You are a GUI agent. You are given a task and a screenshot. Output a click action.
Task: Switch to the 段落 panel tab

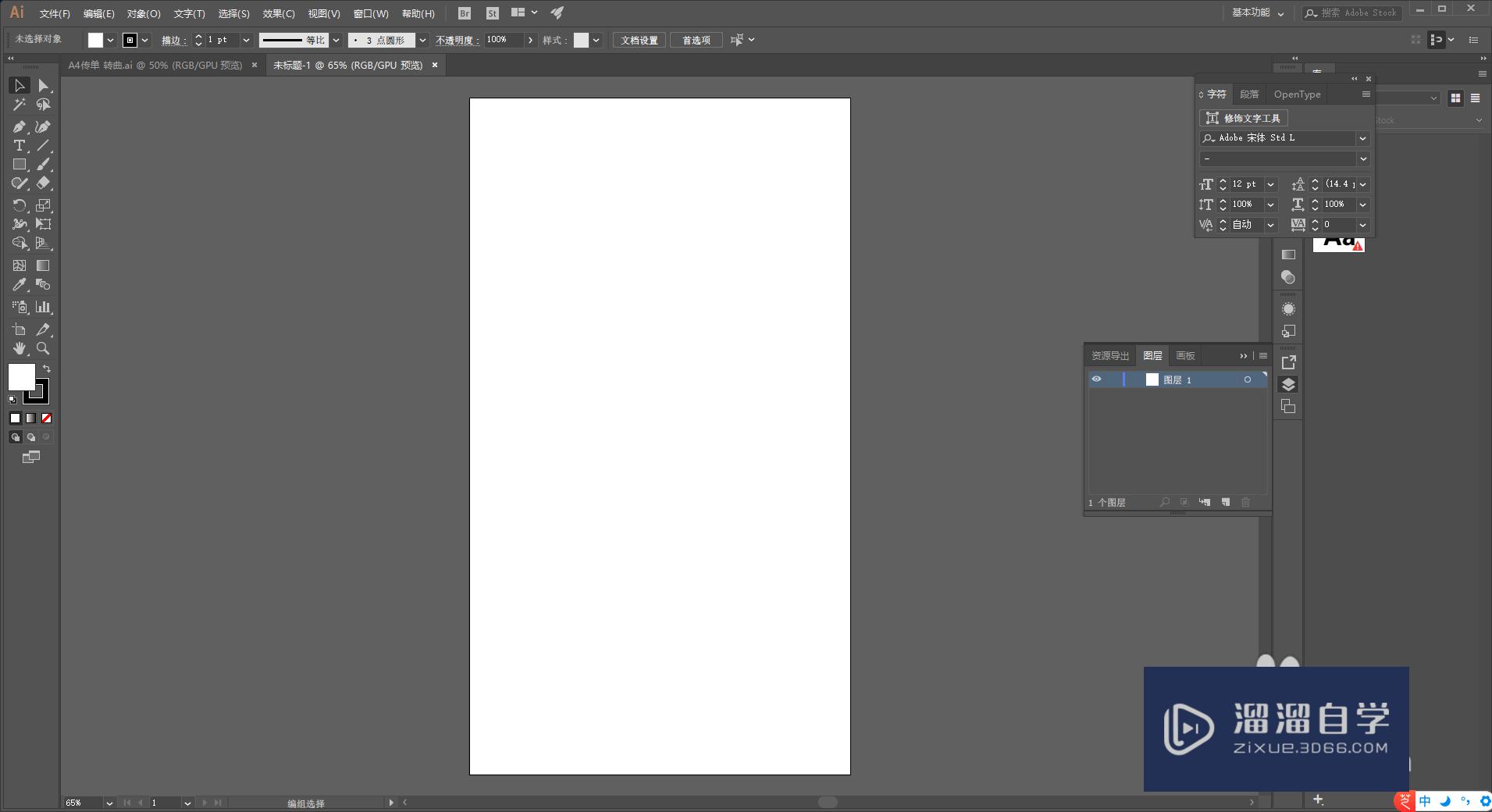tap(1249, 94)
